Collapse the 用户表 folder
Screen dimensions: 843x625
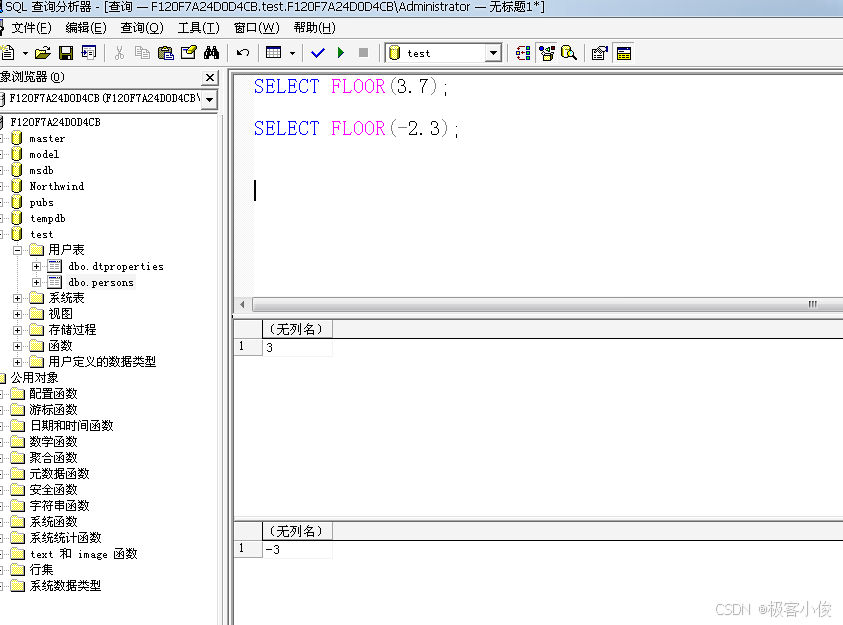pyautogui.click(x=17, y=250)
